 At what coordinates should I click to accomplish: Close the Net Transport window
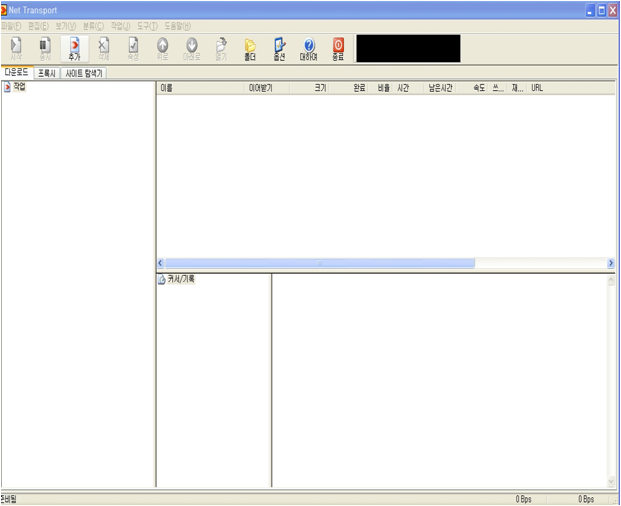coord(613,11)
